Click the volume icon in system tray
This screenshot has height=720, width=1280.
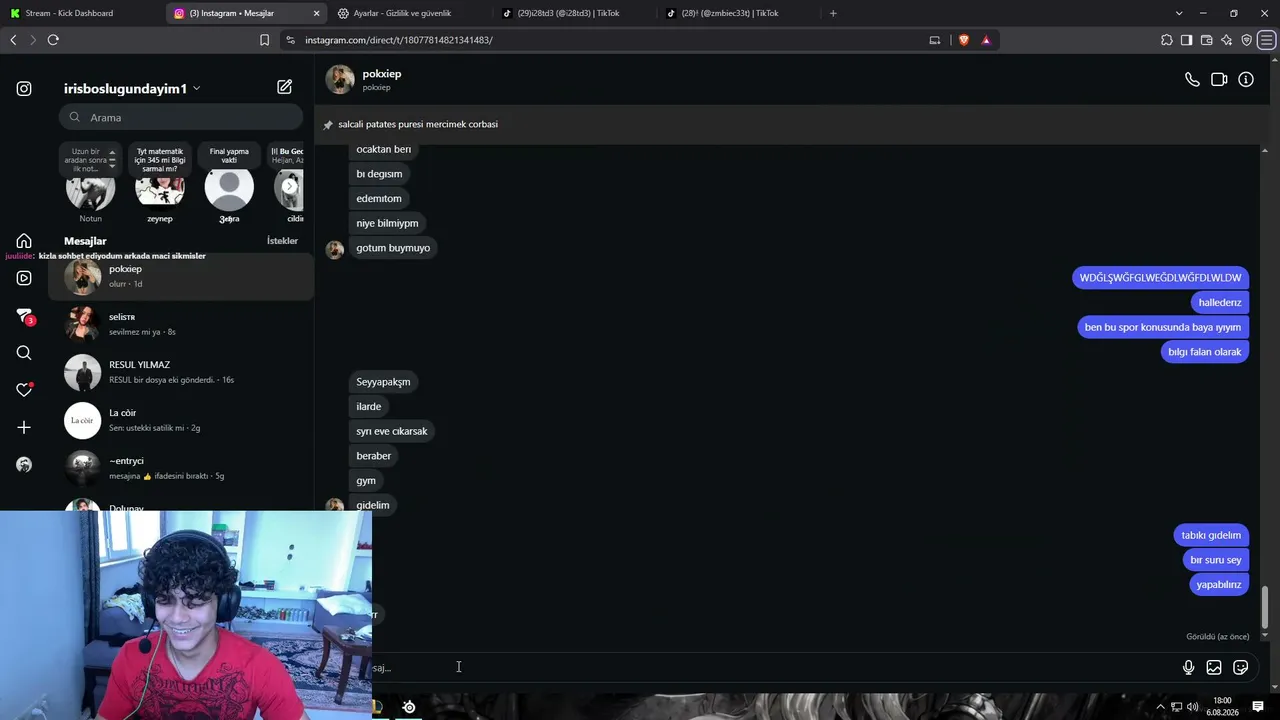(x=1192, y=707)
